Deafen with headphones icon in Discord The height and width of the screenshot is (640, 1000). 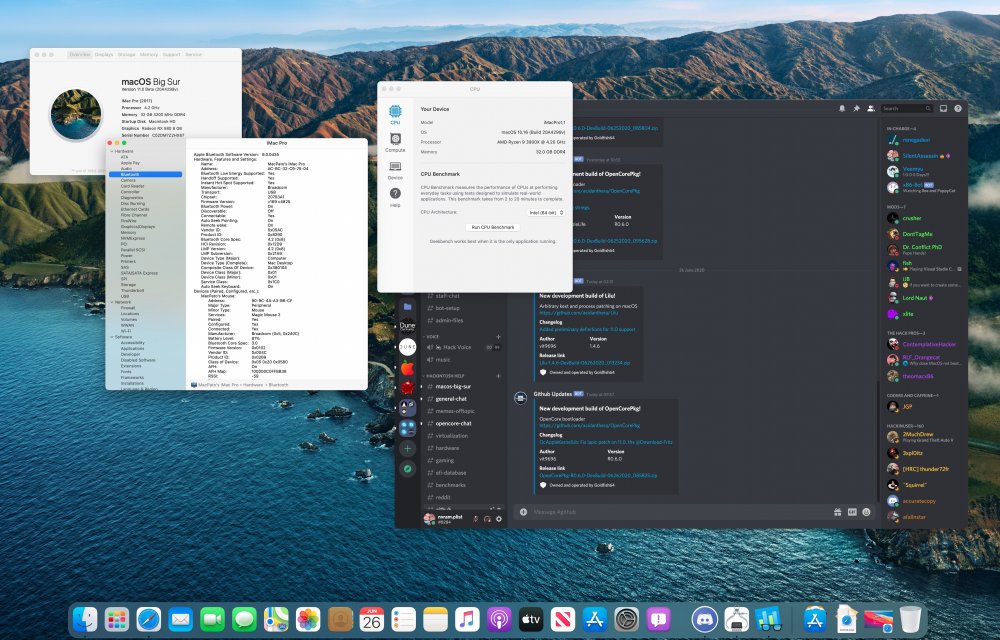click(x=487, y=519)
